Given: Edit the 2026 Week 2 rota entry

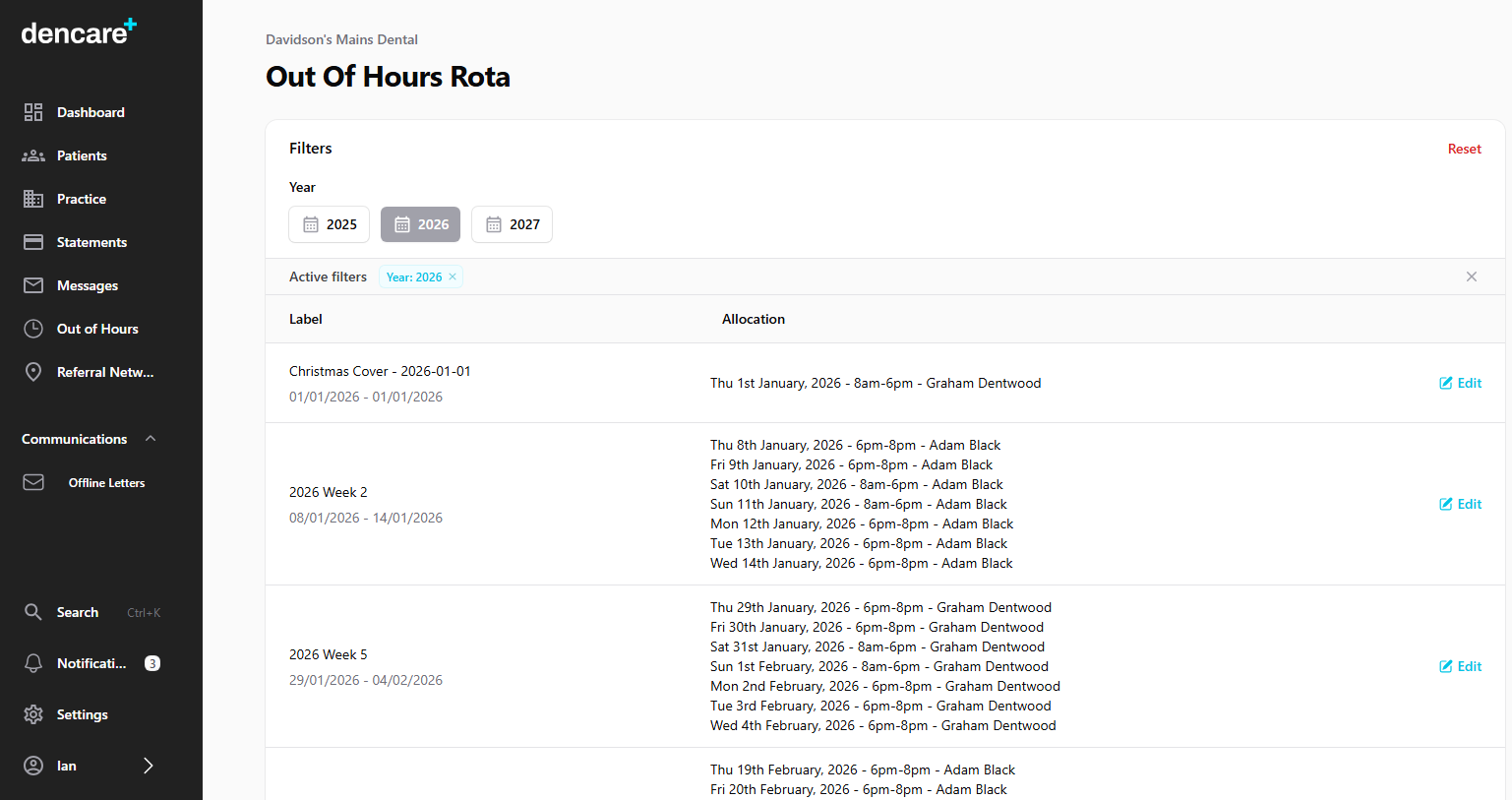Looking at the screenshot, I should pyautogui.click(x=1460, y=503).
